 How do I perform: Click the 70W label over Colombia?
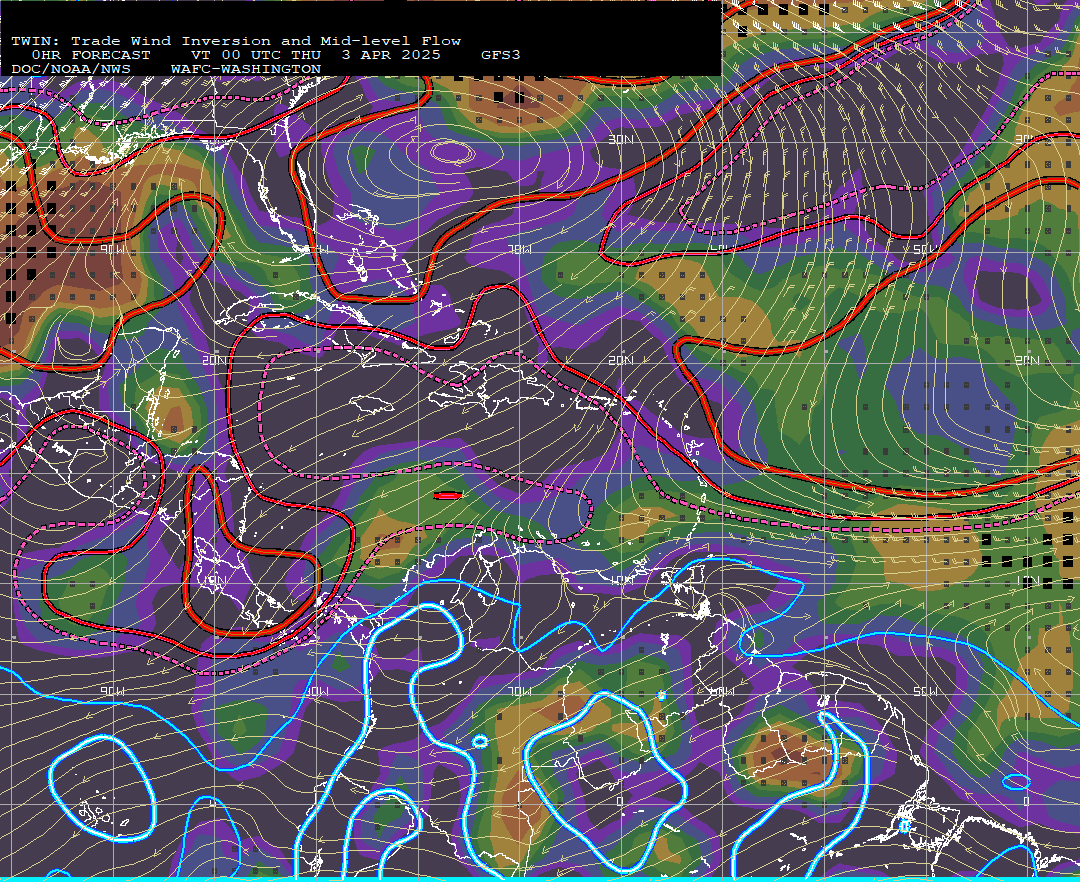coord(519,691)
